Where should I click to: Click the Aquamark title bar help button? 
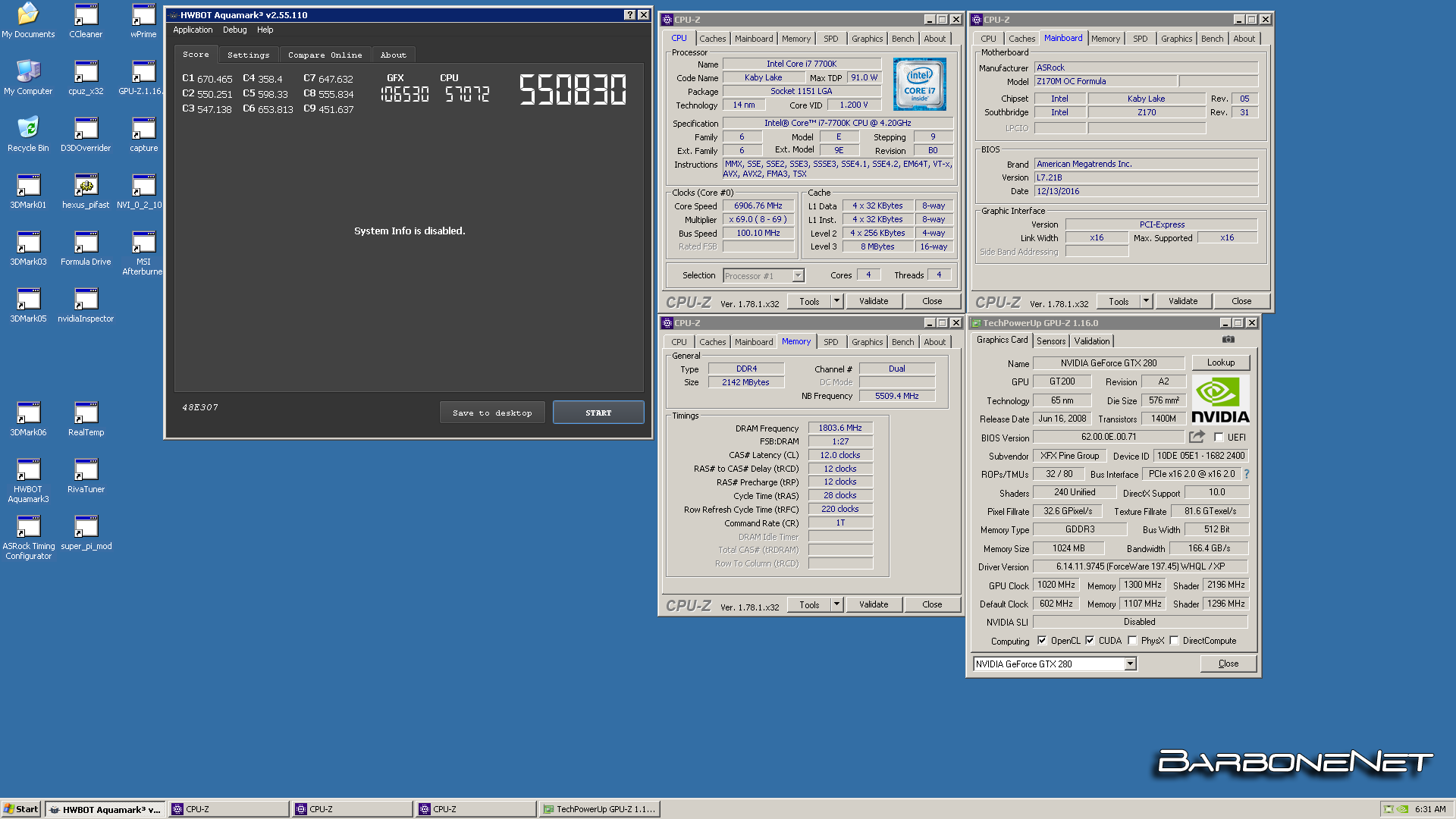(629, 15)
